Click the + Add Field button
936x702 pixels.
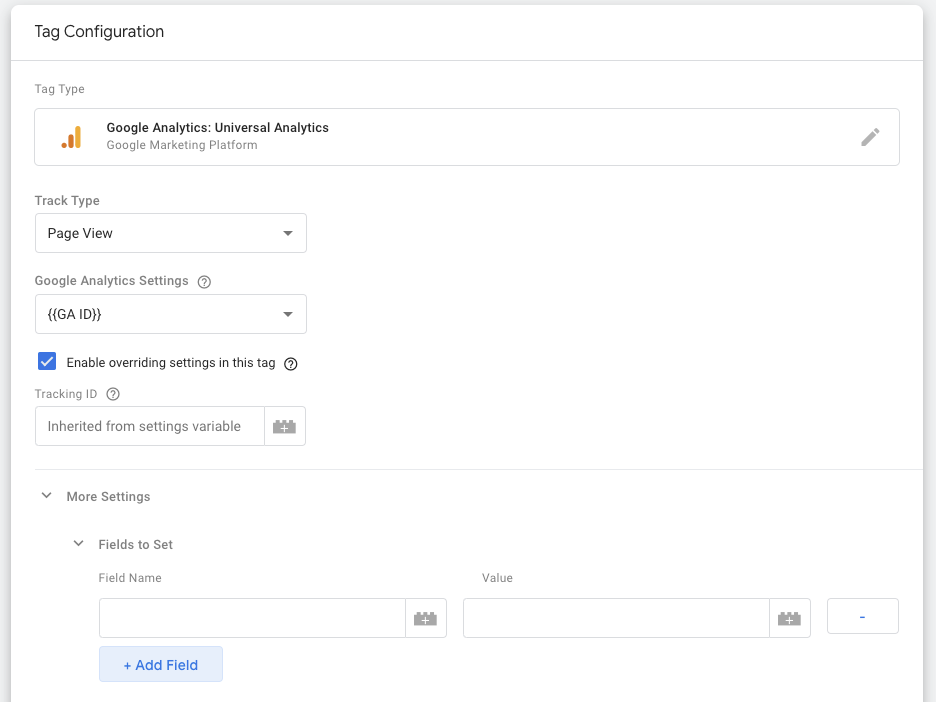161,664
